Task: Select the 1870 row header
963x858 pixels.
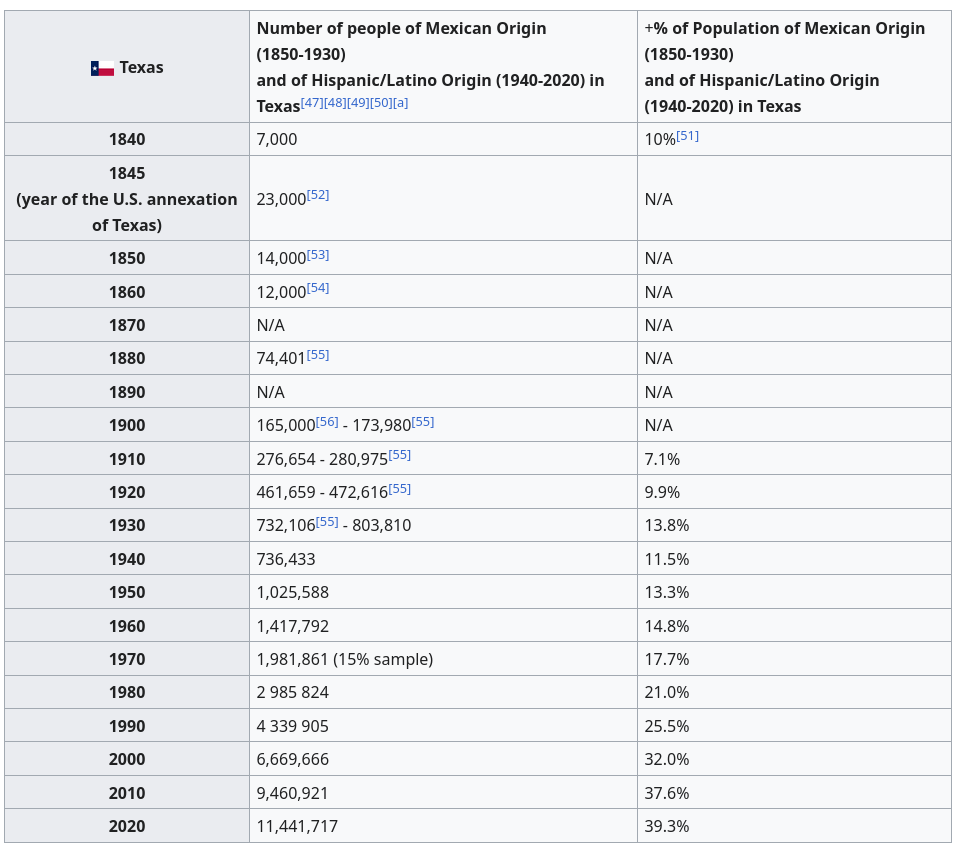Action: click(127, 325)
